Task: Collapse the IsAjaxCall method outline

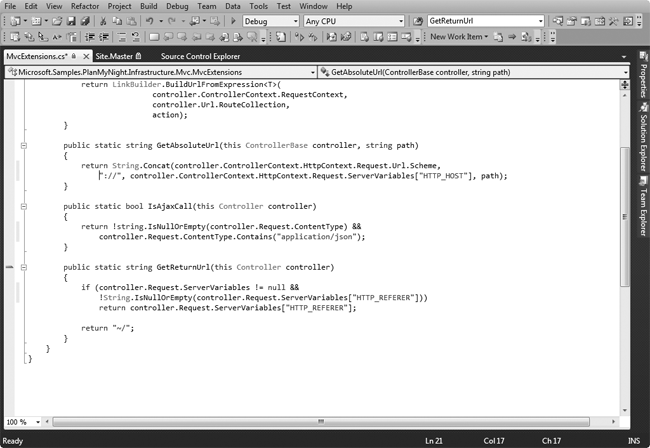Action: pos(24,206)
